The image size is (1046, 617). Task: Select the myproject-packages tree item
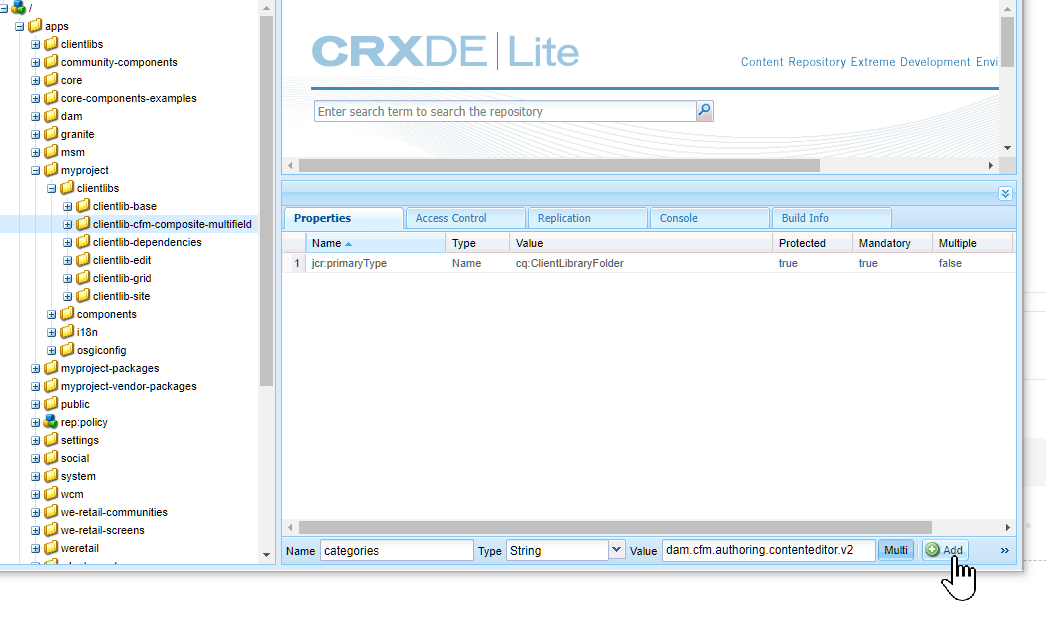(109, 368)
